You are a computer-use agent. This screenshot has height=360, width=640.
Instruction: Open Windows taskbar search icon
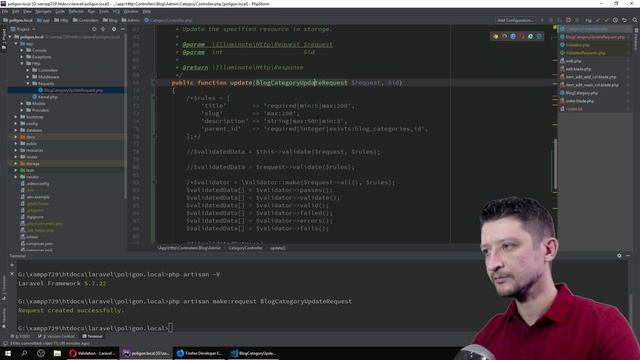[24, 353]
